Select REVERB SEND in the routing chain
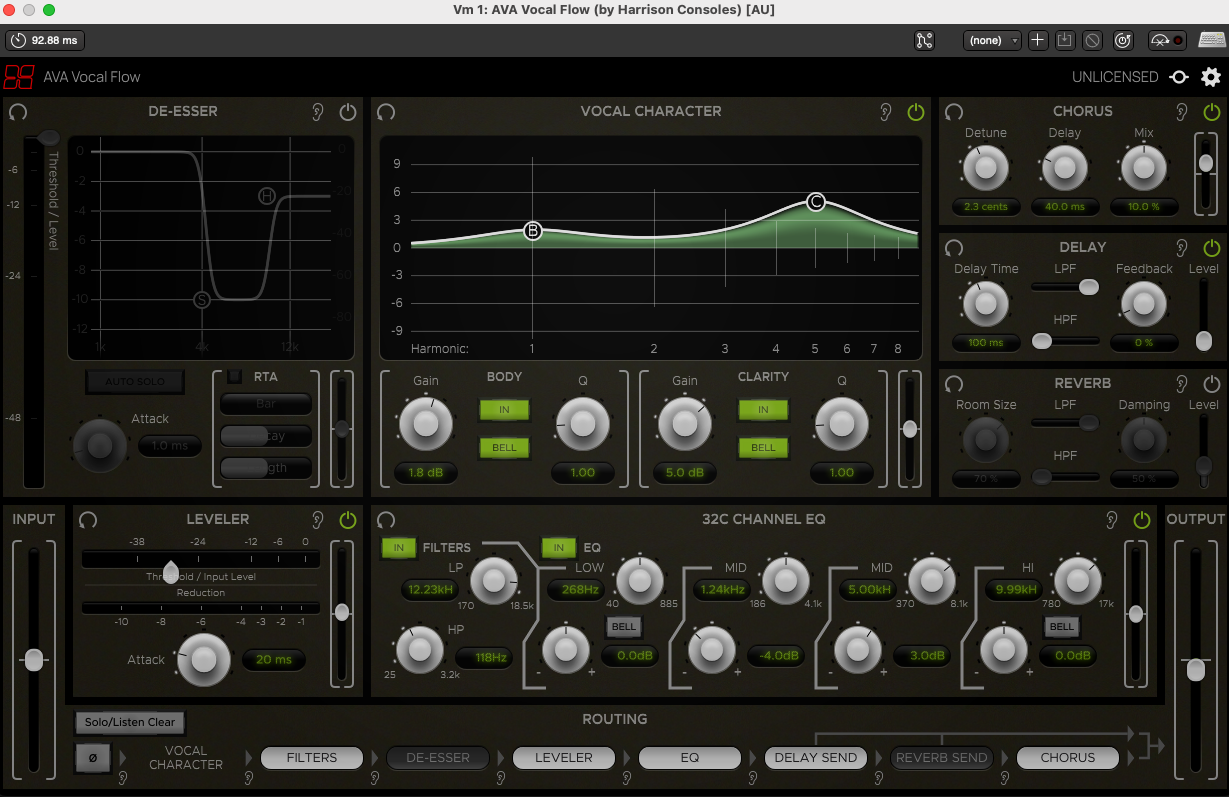 (942, 758)
